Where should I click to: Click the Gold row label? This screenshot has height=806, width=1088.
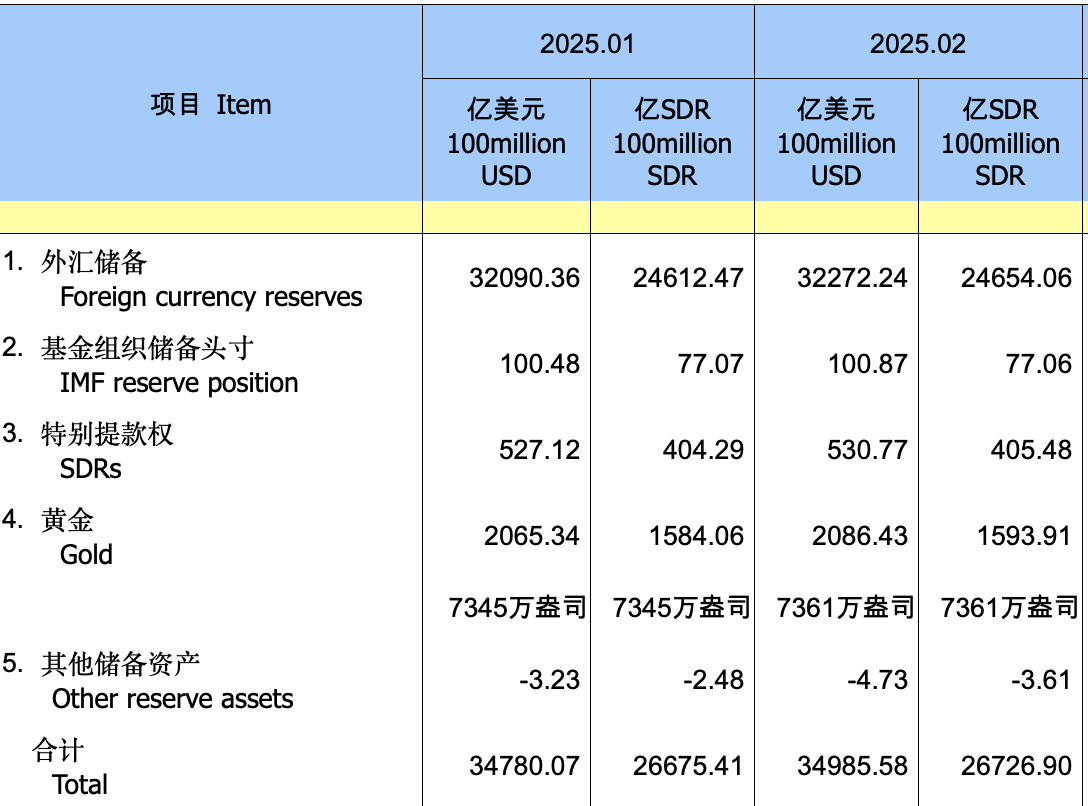click(x=86, y=555)
